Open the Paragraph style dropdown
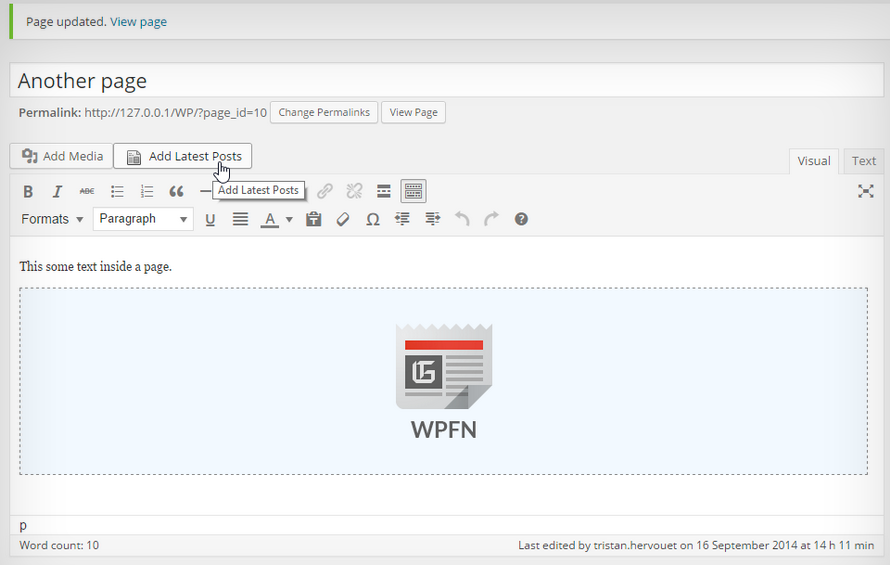The height and width of the screenshot is (565, 890). [x=143, y=219]
